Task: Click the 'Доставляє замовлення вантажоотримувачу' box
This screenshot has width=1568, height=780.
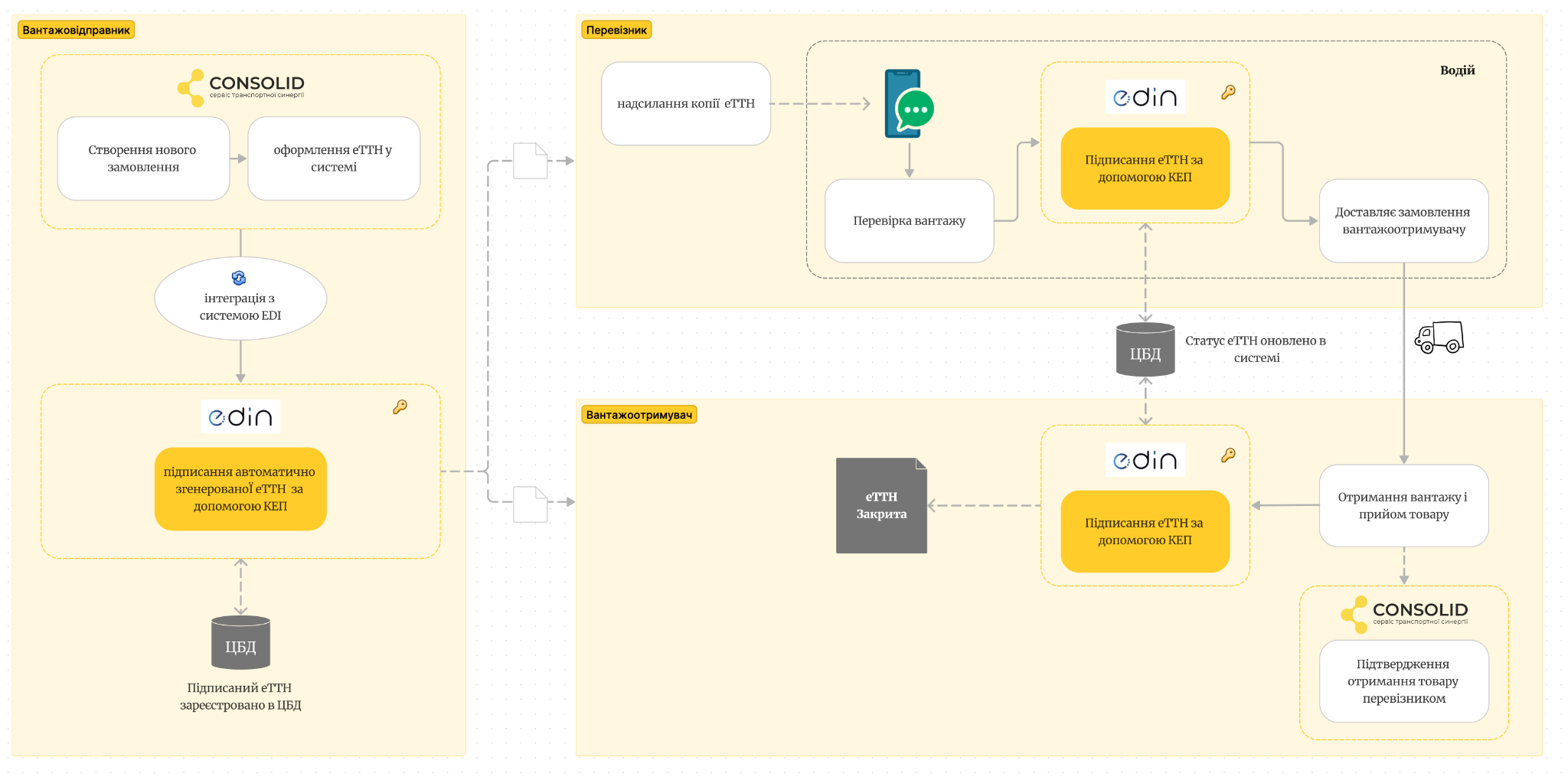Action: click(1403, 221)
